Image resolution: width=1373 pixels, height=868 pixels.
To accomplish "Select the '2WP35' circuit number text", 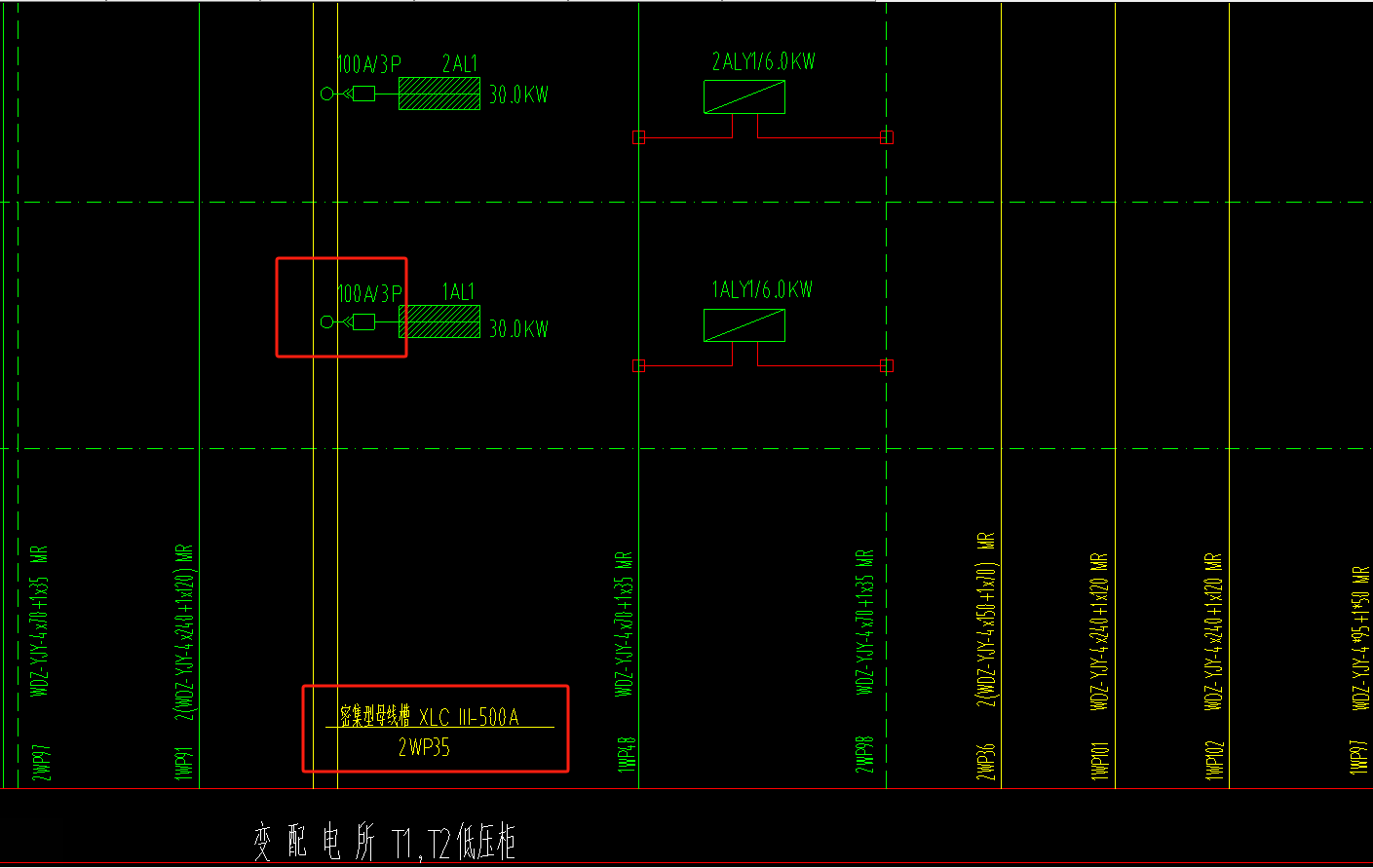I will [x=424, y=747].
